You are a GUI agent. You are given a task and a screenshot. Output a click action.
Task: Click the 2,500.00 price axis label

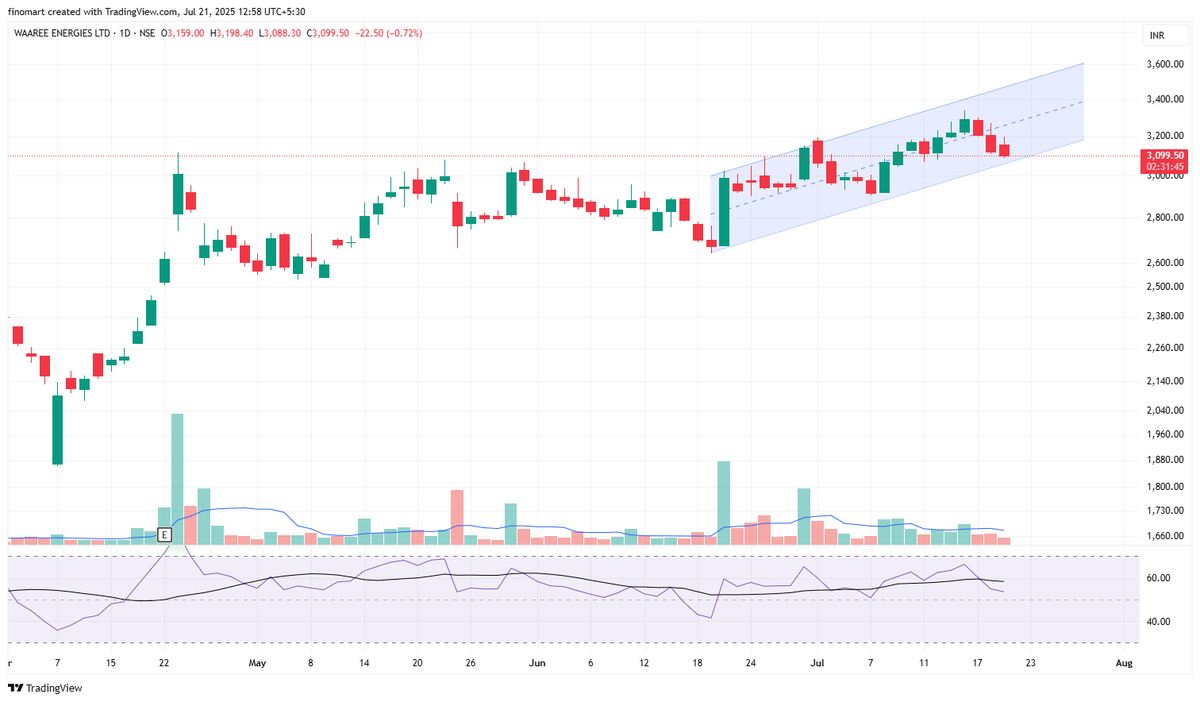pyautogui.click(x=1166, y=287)
